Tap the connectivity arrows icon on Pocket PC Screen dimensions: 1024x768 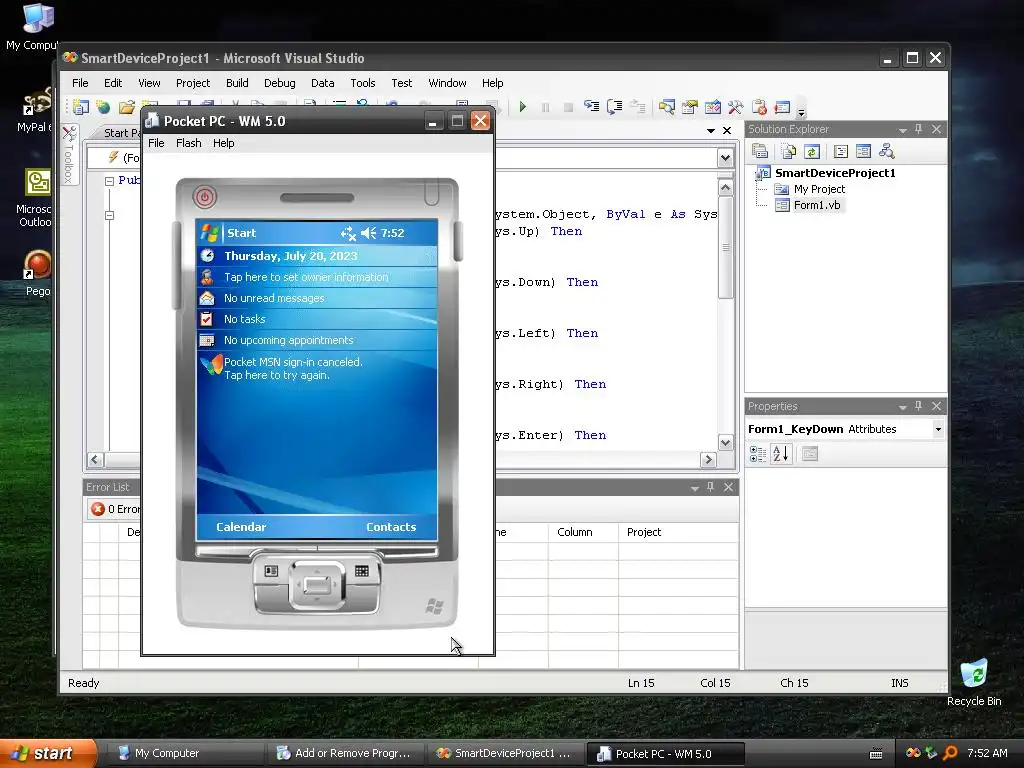click(x=348, y=233)
